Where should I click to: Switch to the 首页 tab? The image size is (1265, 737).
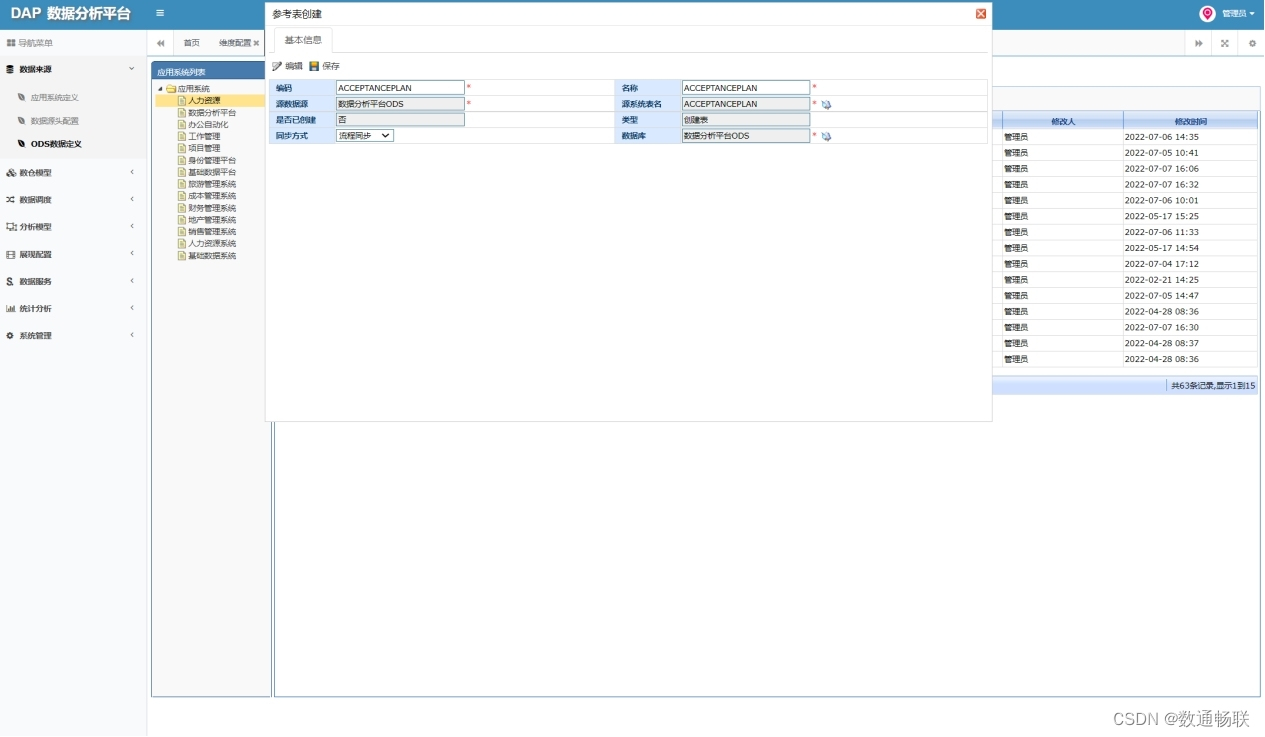pos(191,43)
